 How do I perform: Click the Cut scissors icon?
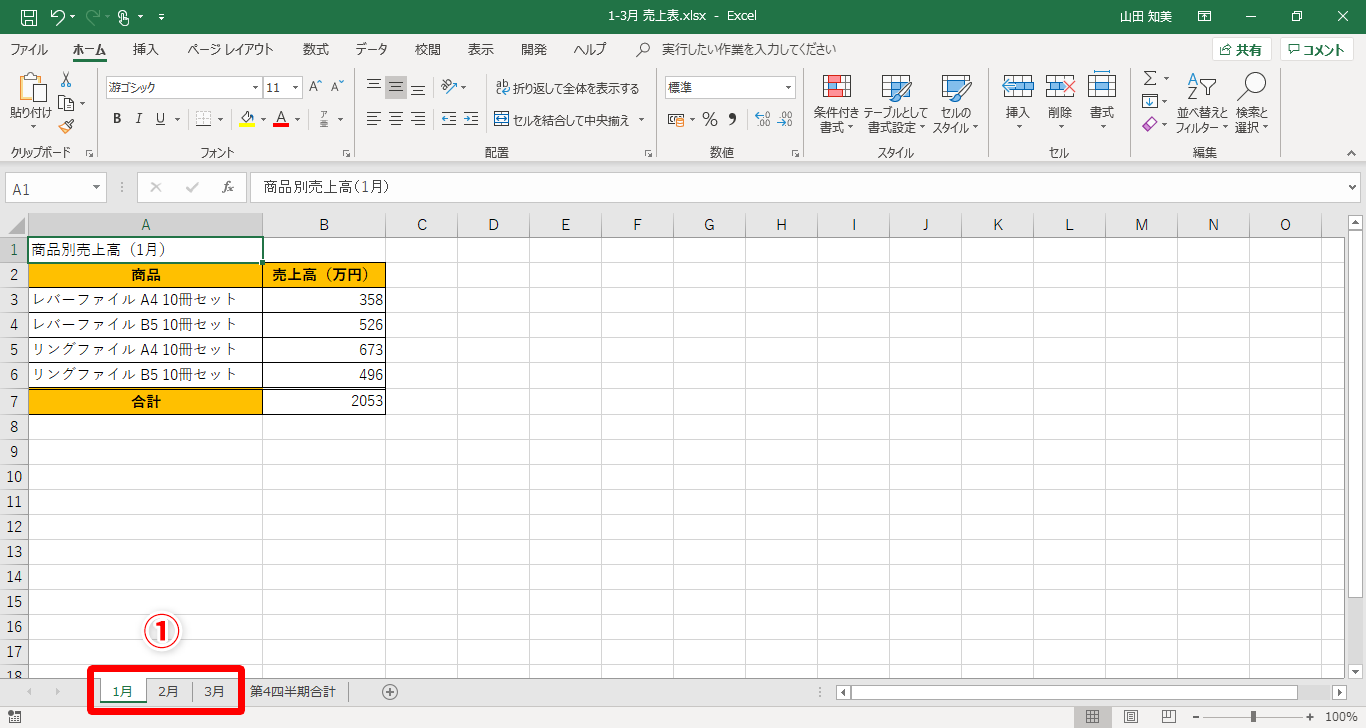(x=66, y=79)
